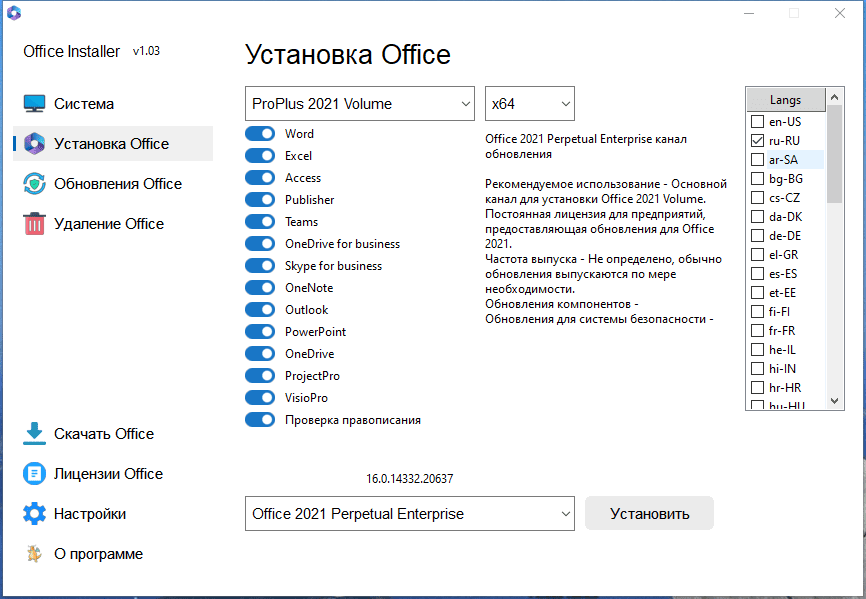Open Office 2021 Perpetual Enterprise channel dropdown
The height and width of the screenshot is (599, 866).
(x=410, y=513)
